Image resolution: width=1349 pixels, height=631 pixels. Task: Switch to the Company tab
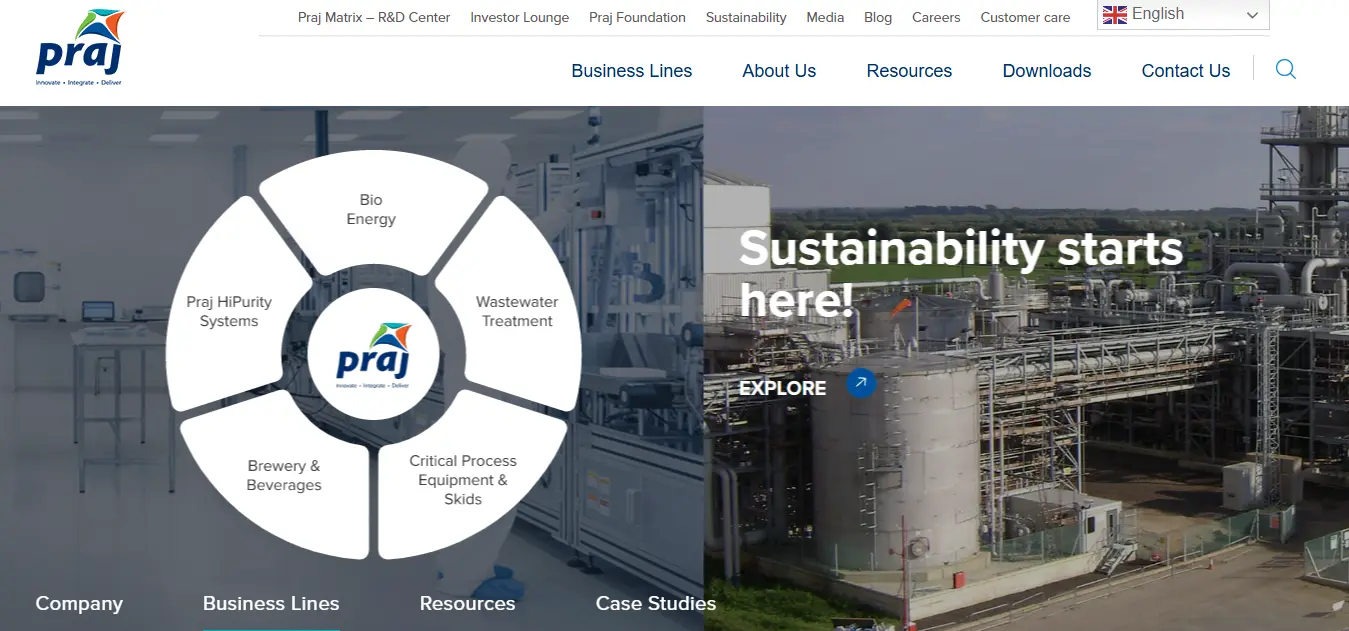click(x=79, y=603)
